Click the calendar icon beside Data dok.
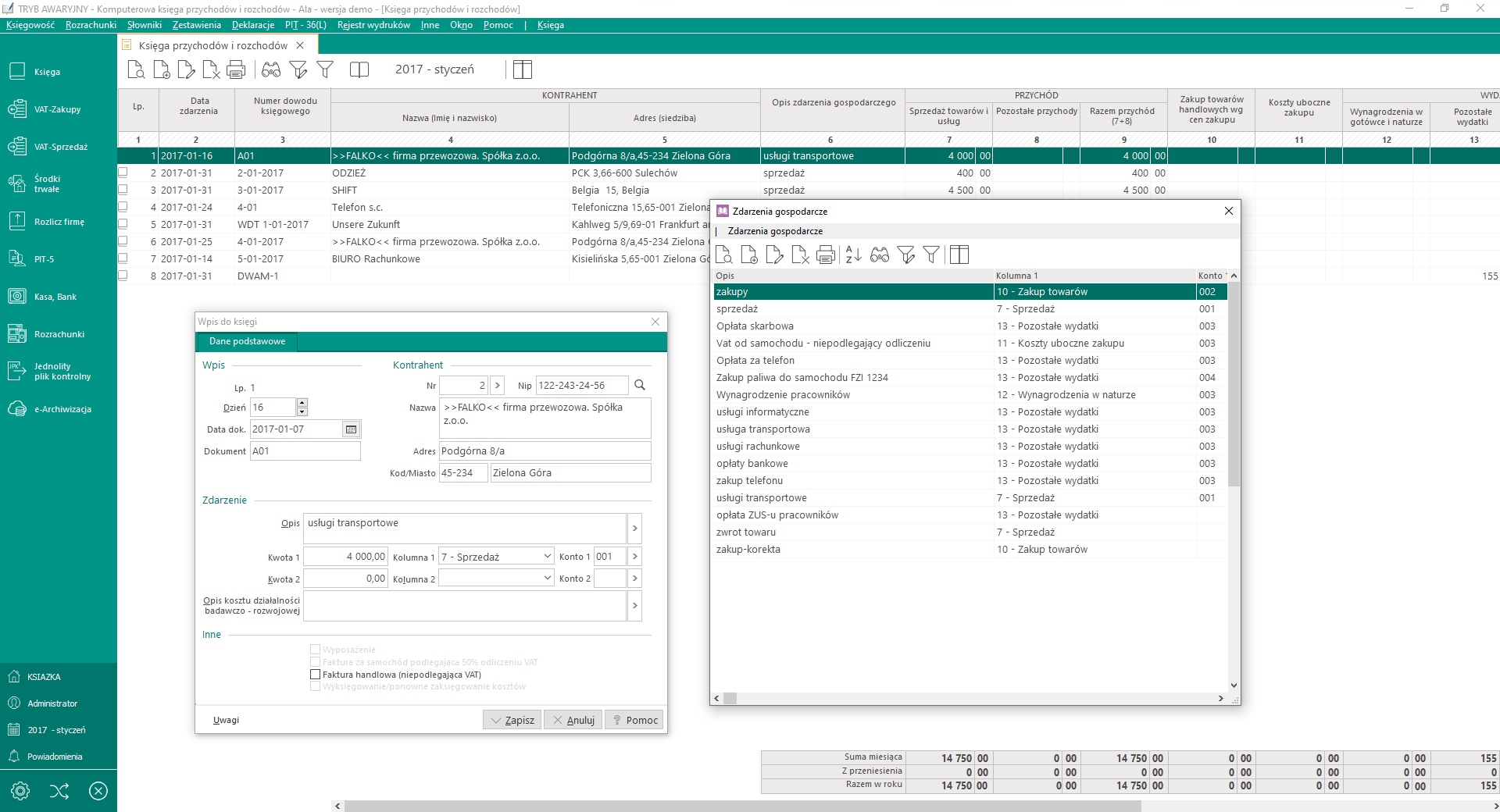 (x=352, y=429)
